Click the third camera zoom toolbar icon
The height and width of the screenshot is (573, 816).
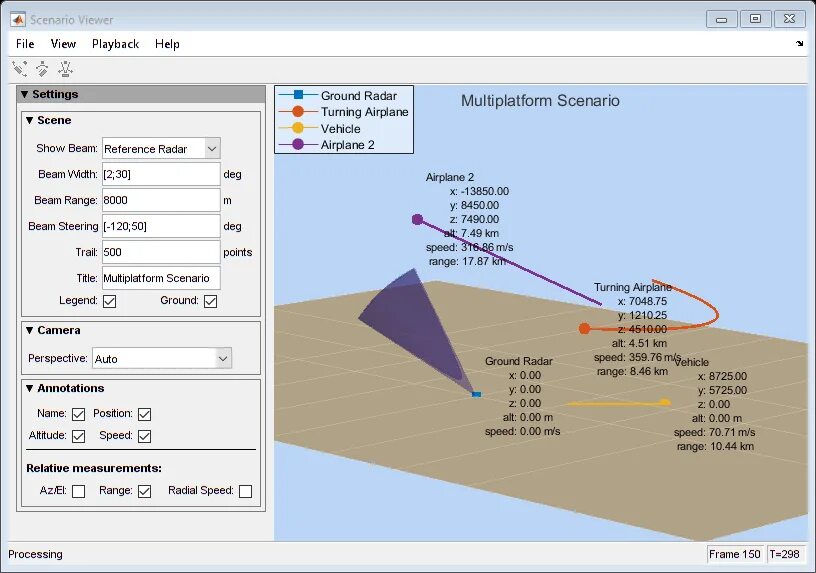65,69
